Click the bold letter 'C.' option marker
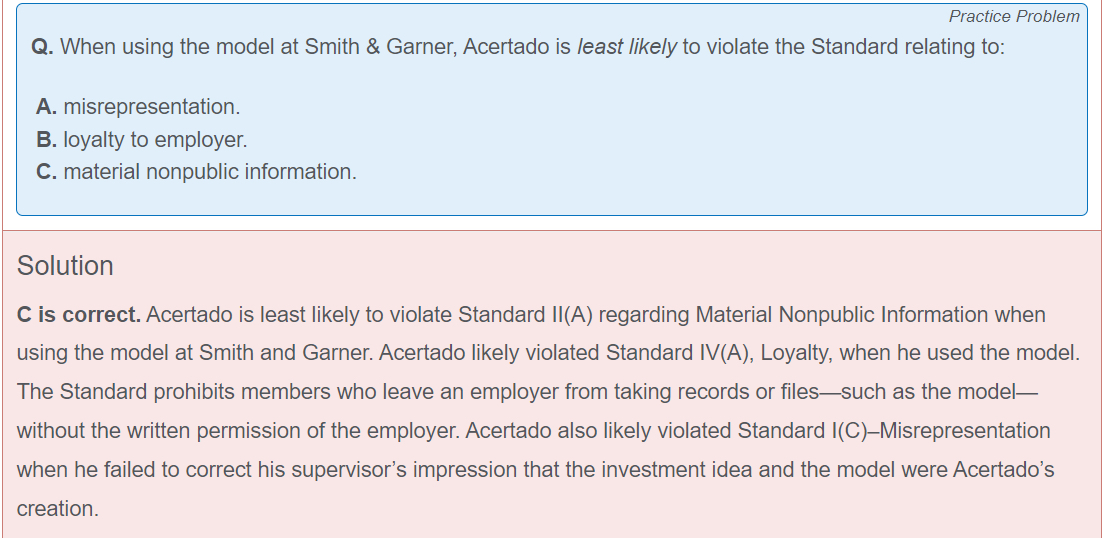Viewport: 1107px width, 538px height. (x=47, y=172)
